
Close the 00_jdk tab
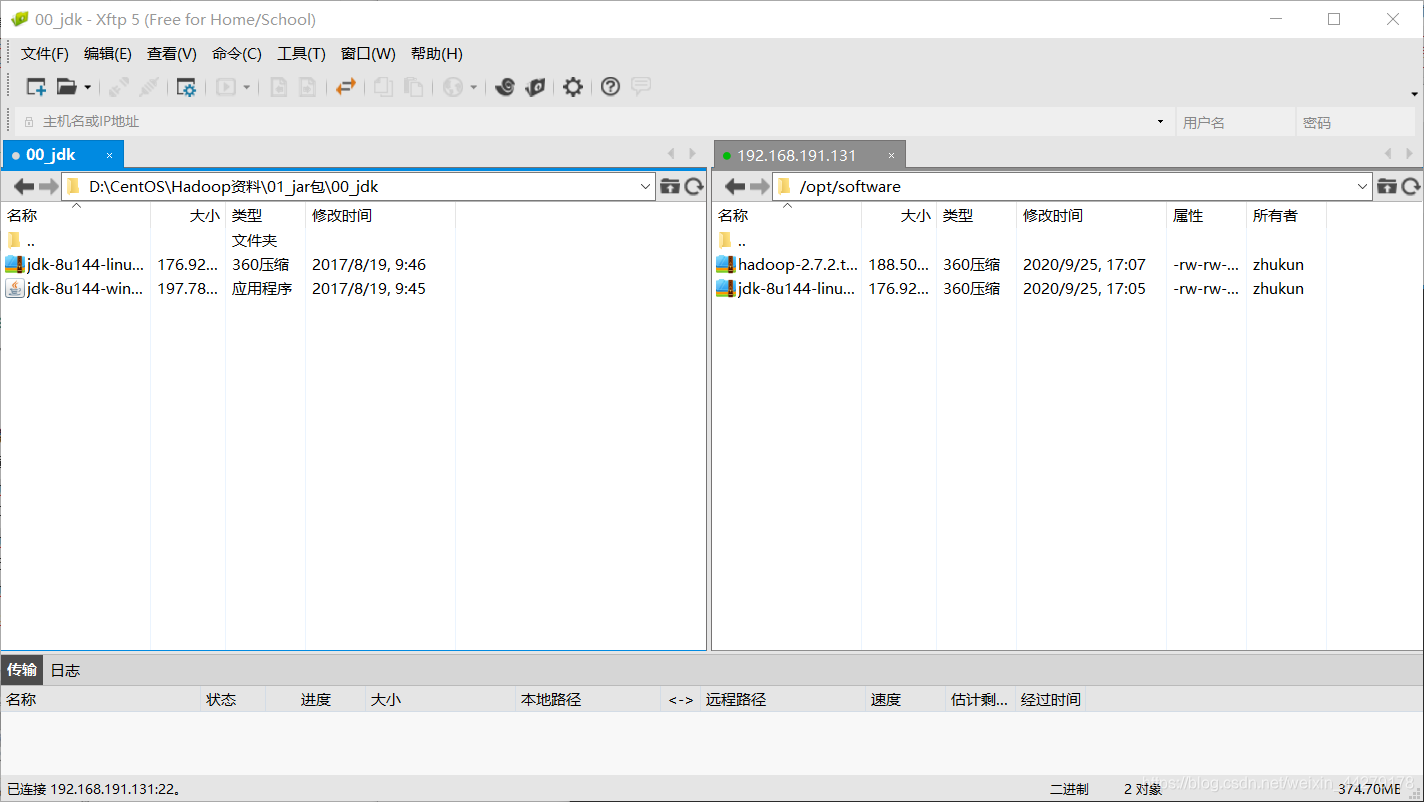click(x=110, y=155)
